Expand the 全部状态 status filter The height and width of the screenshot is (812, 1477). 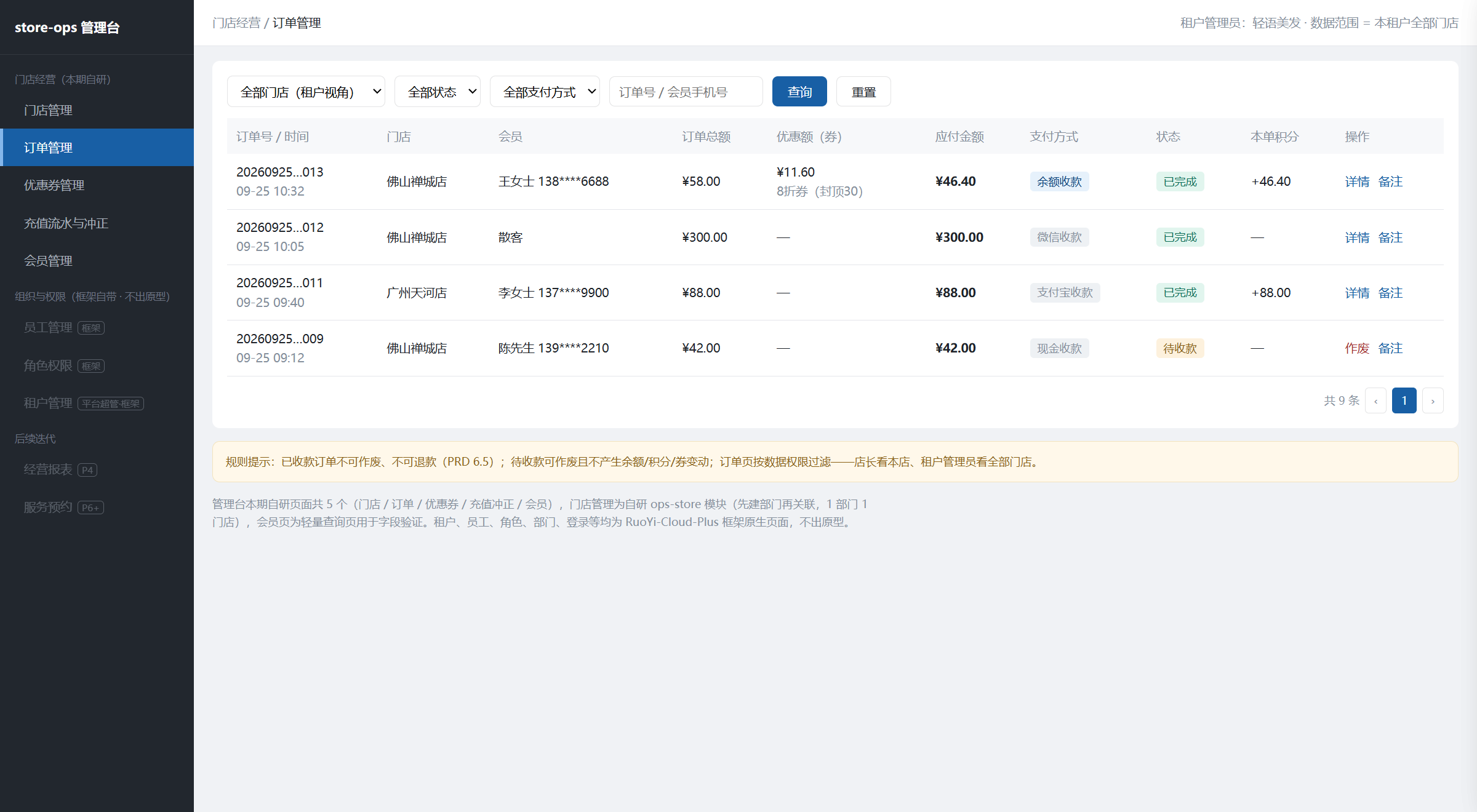438,92
